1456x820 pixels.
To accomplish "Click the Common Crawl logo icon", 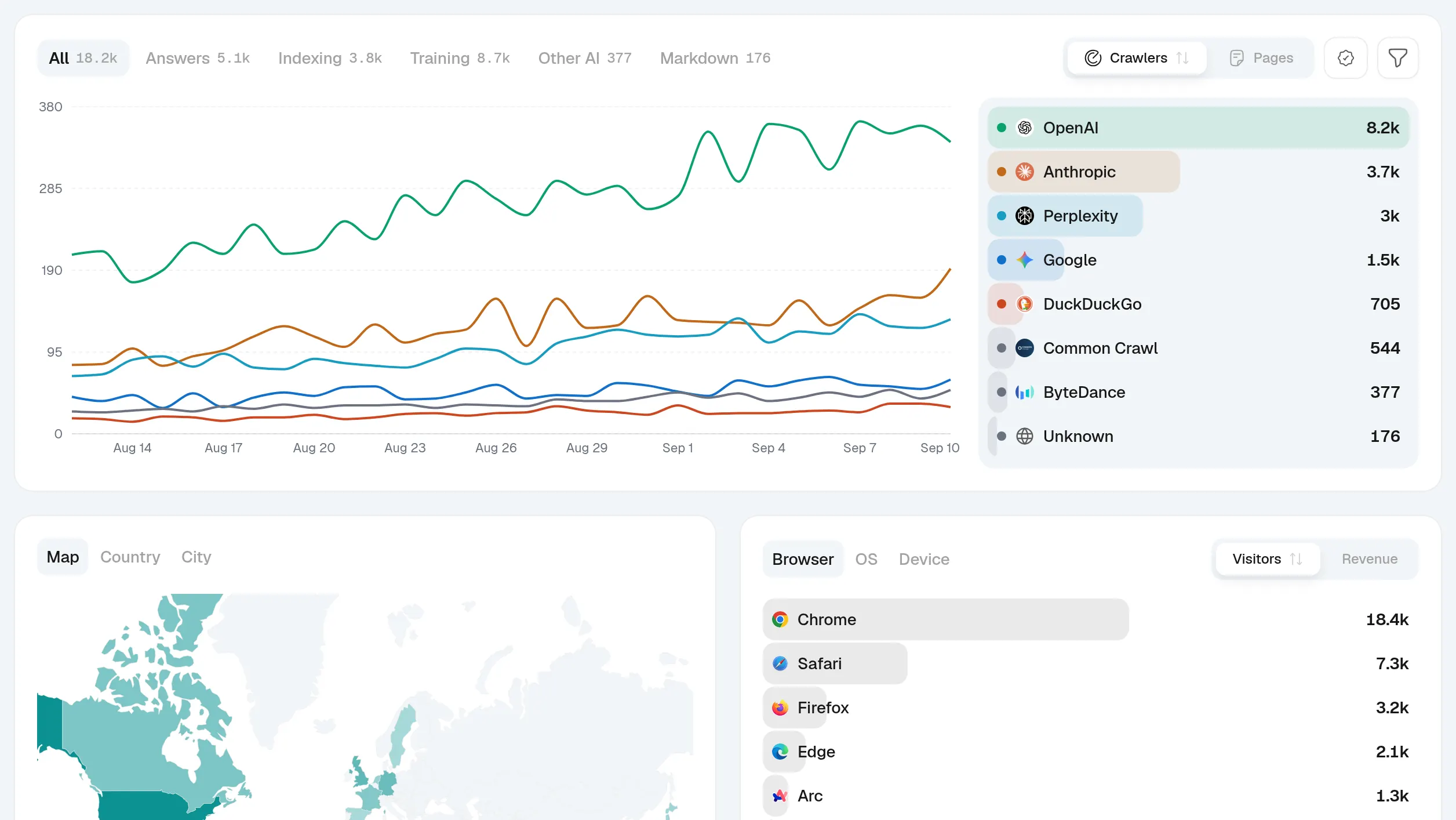I will tap(1024, 348).
